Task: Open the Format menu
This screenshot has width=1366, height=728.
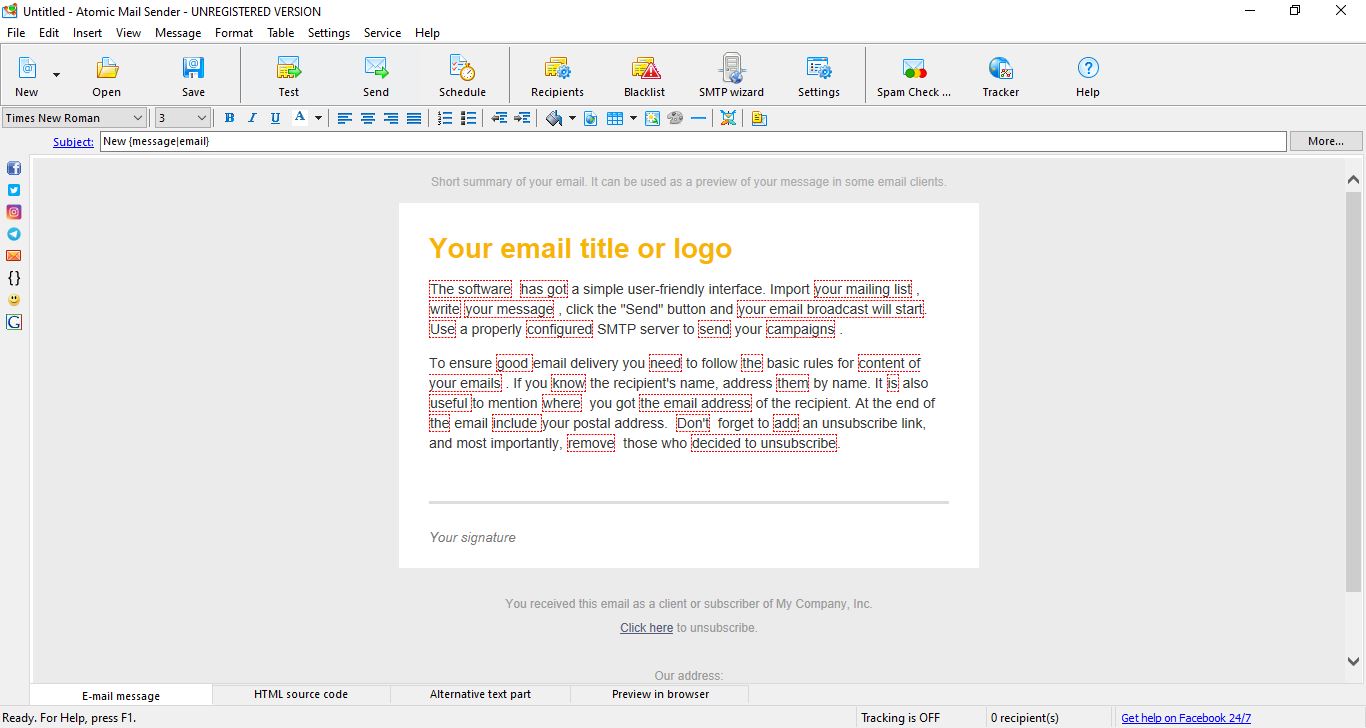Action: coord(234,33)
